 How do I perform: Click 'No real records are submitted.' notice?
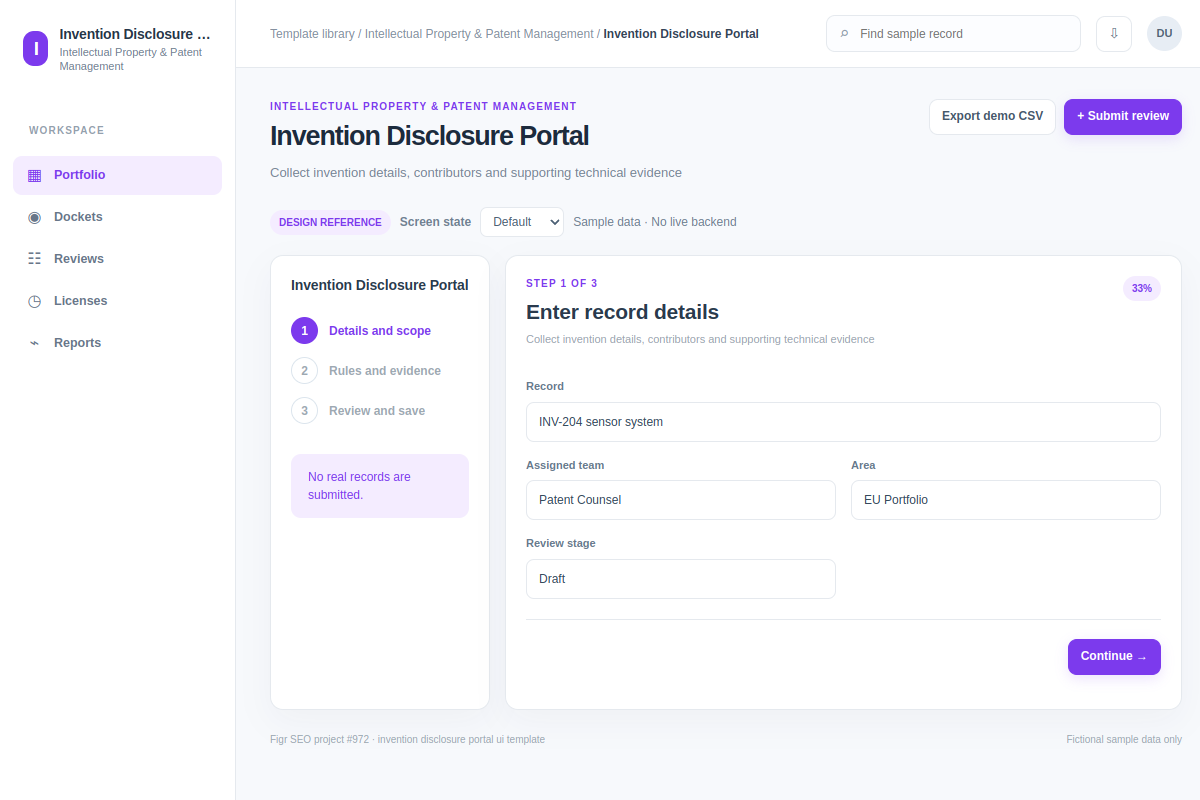380,486
